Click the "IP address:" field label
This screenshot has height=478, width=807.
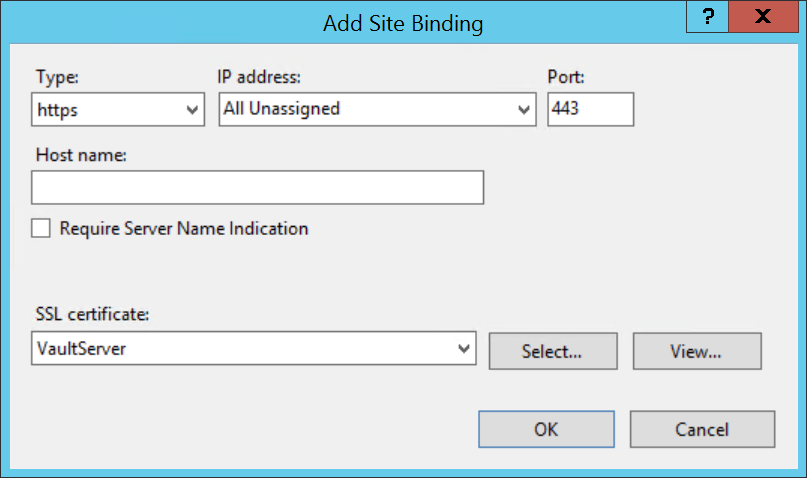point(259,76)
